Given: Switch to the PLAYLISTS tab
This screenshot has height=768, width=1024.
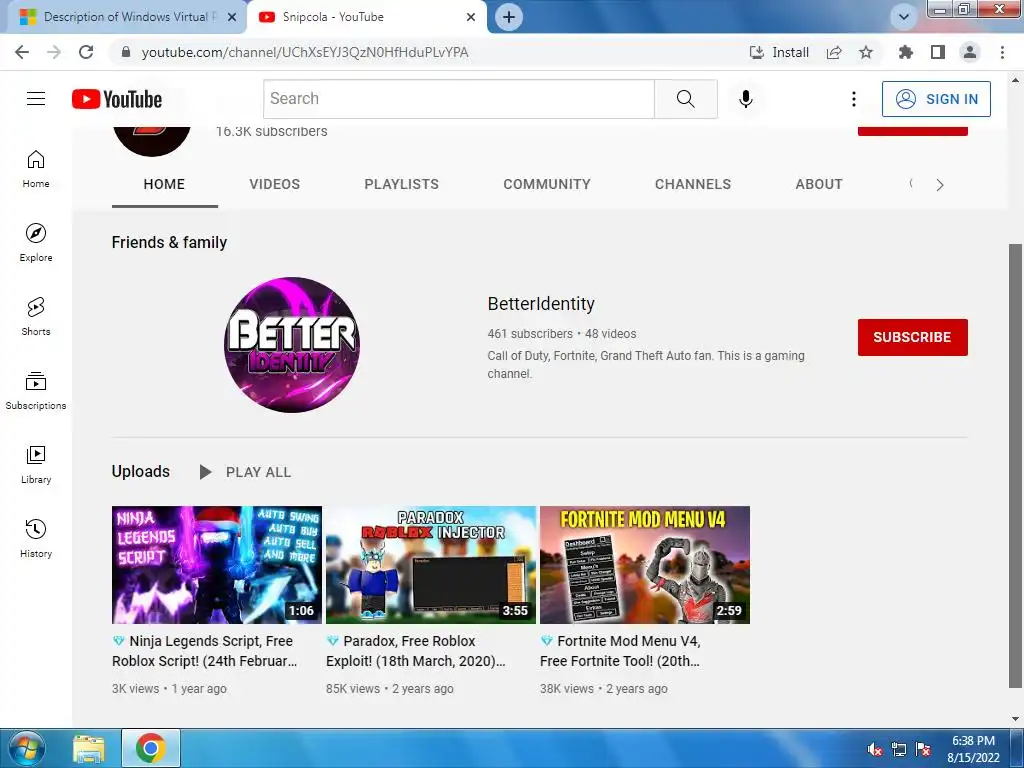Looking at the screenshot, I should tap(402, 184).
